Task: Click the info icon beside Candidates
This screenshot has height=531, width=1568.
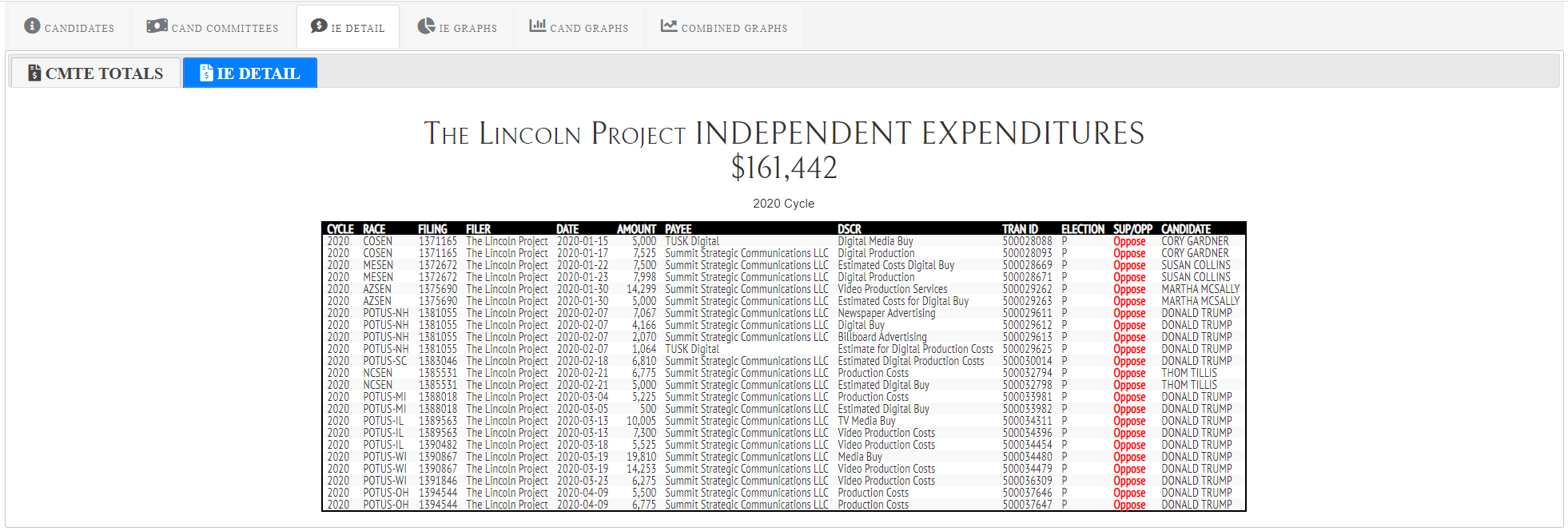Action: [32, 26]
